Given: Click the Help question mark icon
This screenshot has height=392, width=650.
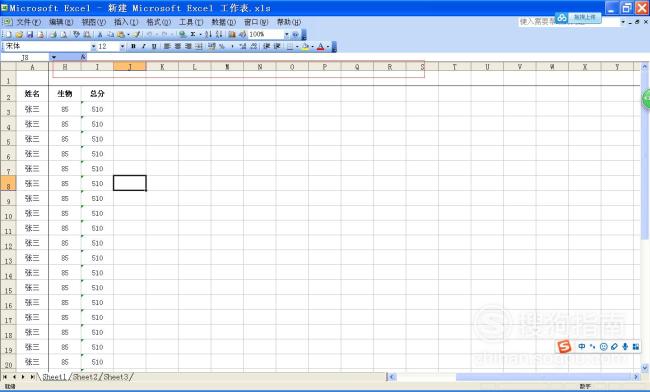Looking at the screenshot, I should [296, 34].
